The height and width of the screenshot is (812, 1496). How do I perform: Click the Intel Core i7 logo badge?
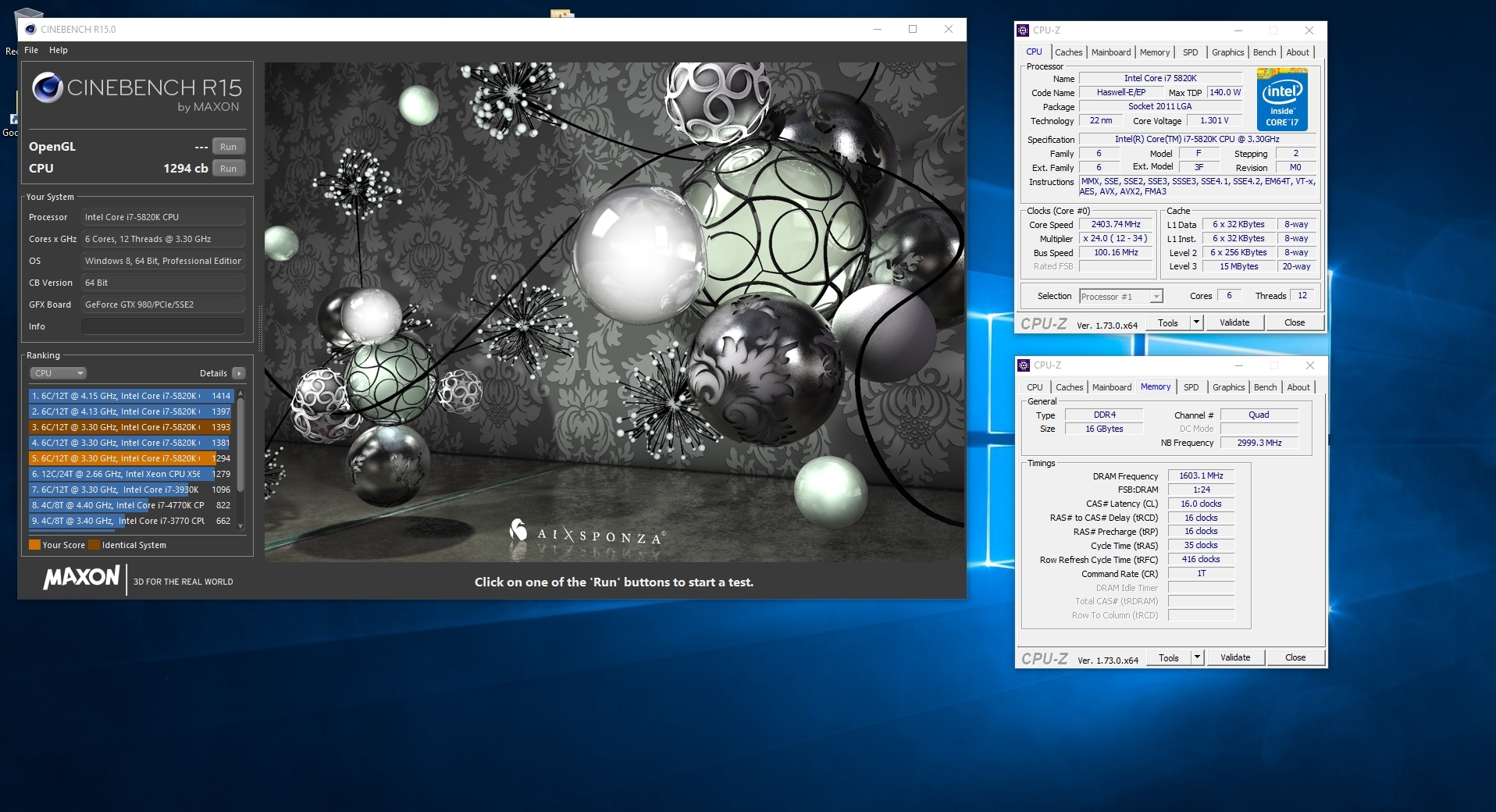[1282, 100]
